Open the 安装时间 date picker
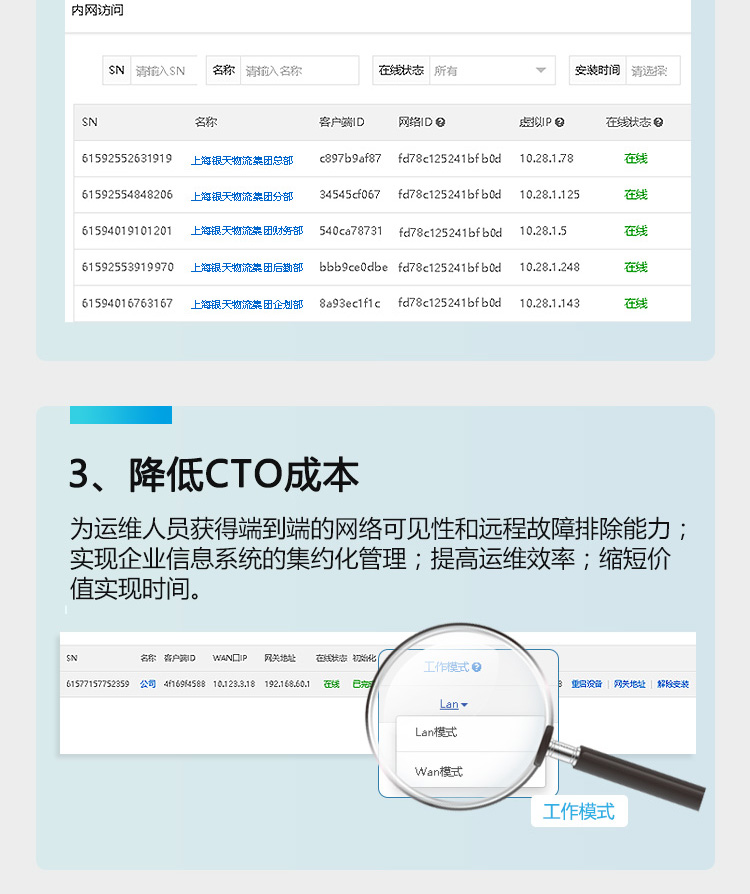750x894 pixels. pyautogui.click(x=653, y=71)
